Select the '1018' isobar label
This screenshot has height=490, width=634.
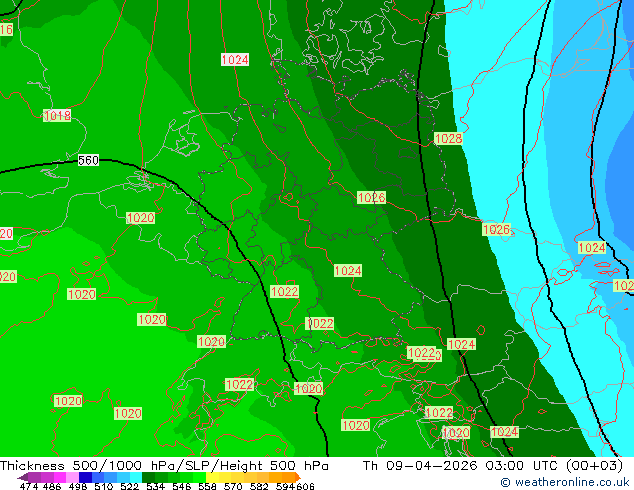tap(57, 116)
